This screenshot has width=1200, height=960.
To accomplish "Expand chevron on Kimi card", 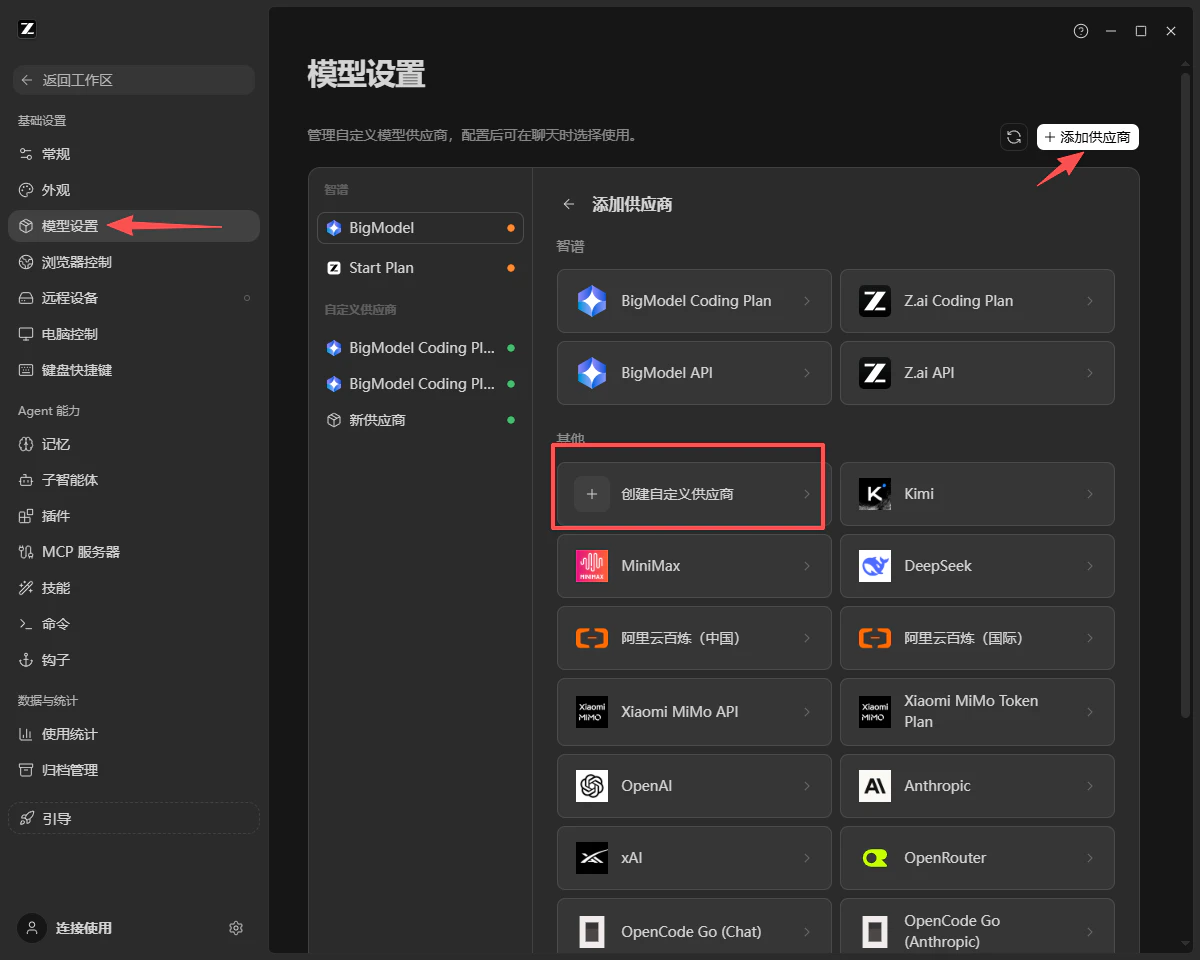I will coord(1090,494).
